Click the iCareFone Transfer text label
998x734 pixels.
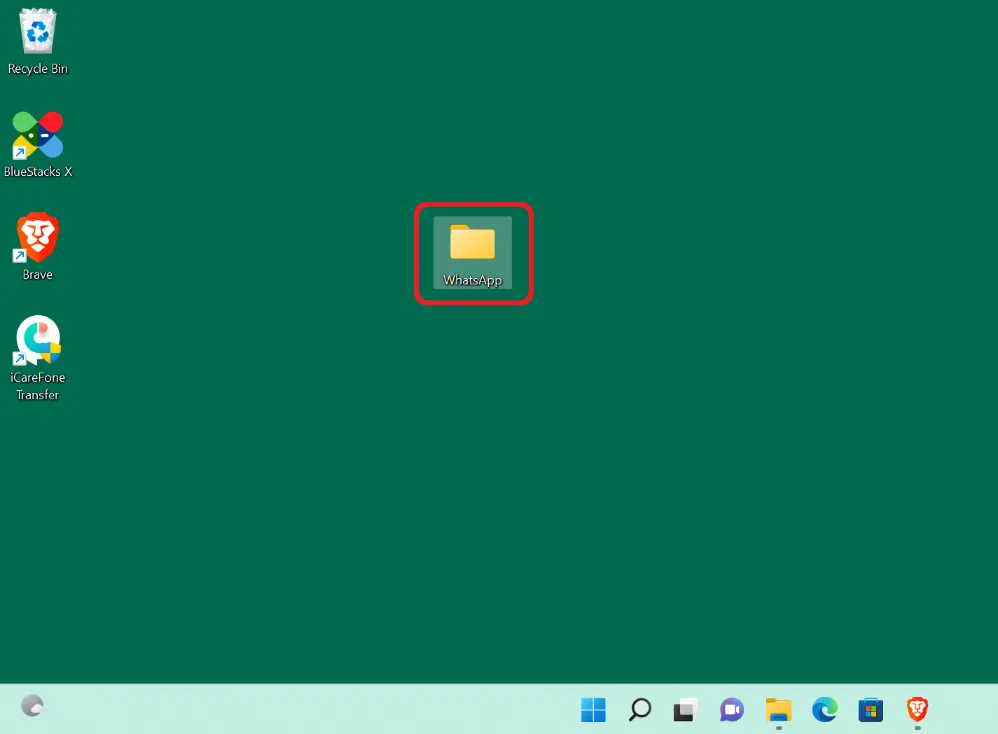coord(38,386)
